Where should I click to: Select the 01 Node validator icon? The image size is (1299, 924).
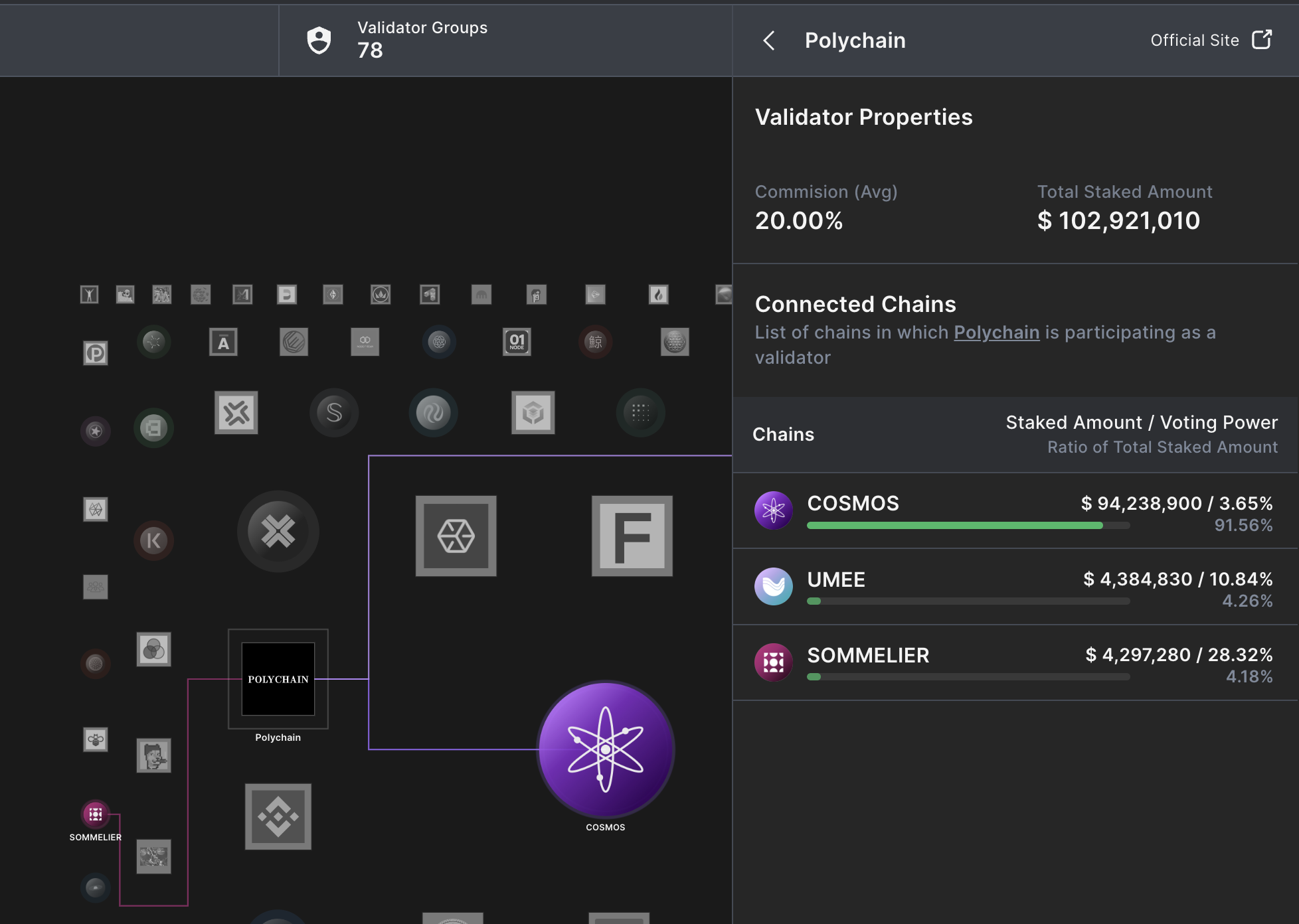(517, 342)
